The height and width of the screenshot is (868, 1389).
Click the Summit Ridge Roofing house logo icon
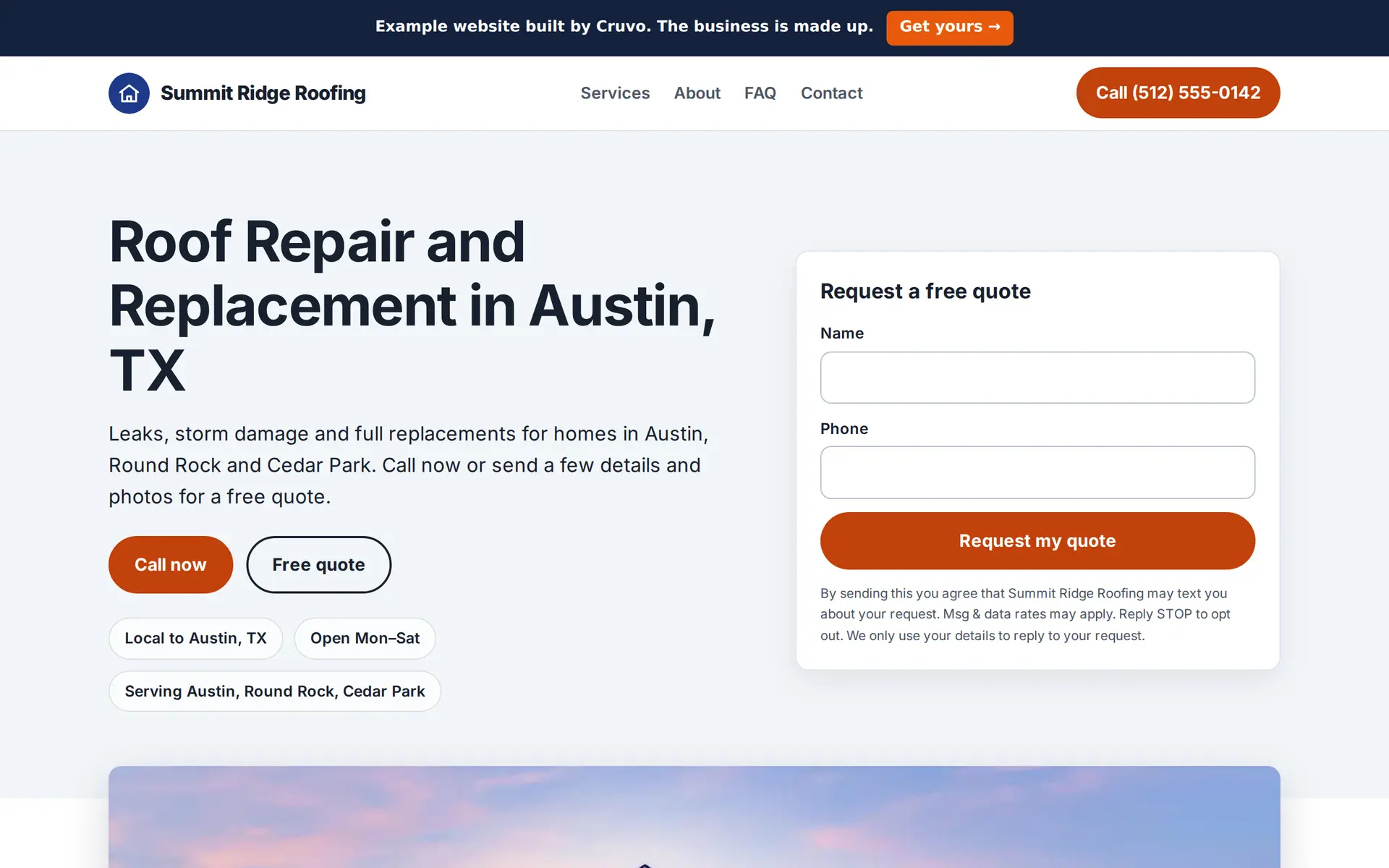[x=129, y=93]
